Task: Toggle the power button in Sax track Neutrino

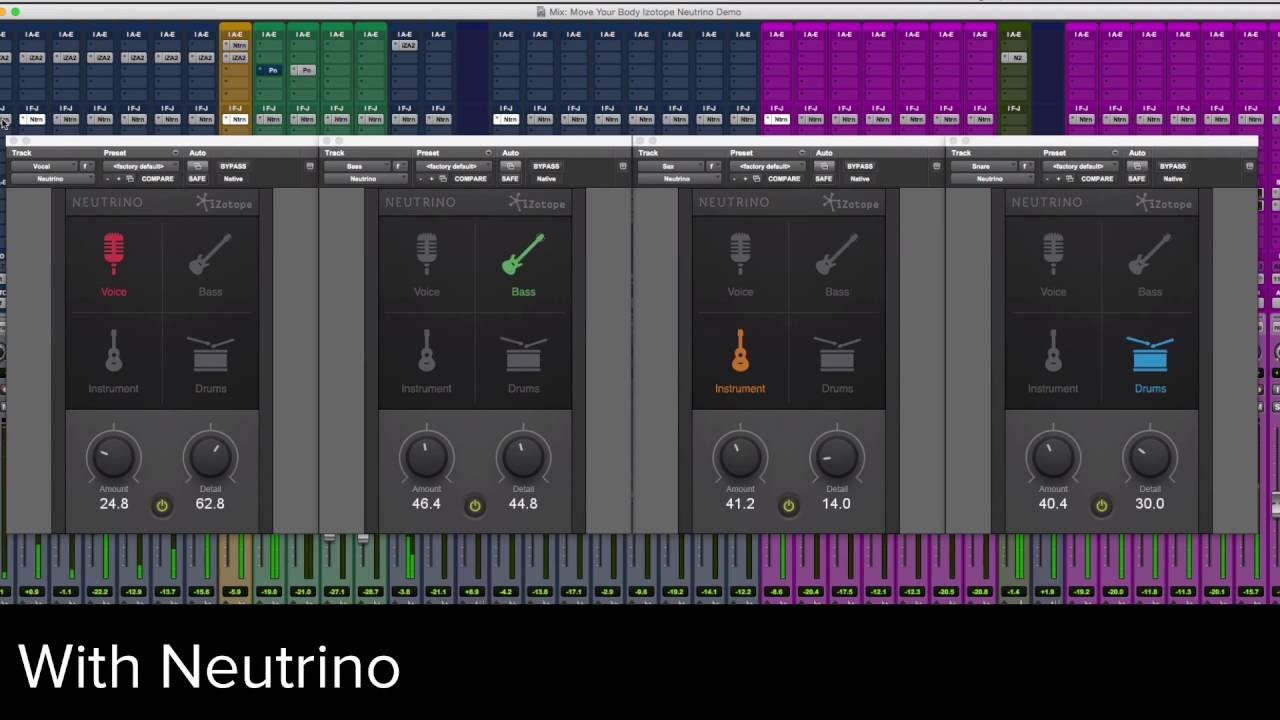Action: pyautogui.click(x=789, y=506)
